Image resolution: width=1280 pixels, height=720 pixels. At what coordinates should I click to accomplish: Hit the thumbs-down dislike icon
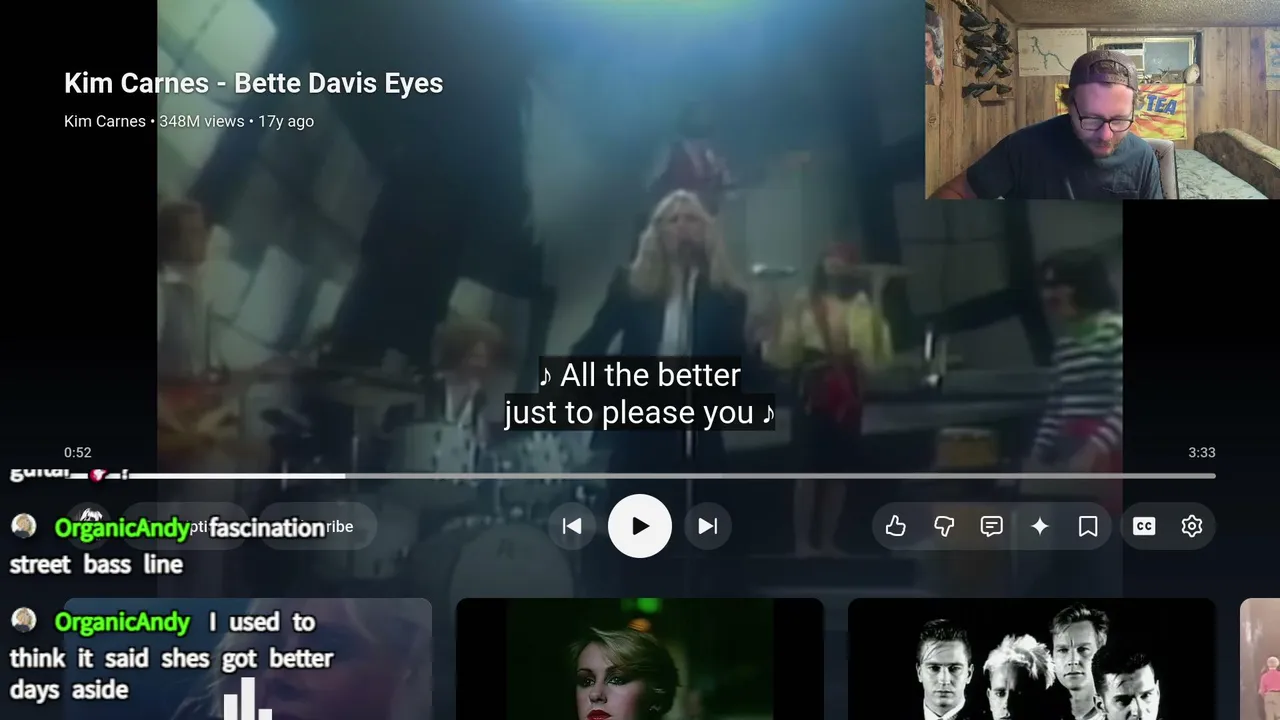(x=944, y=526)
